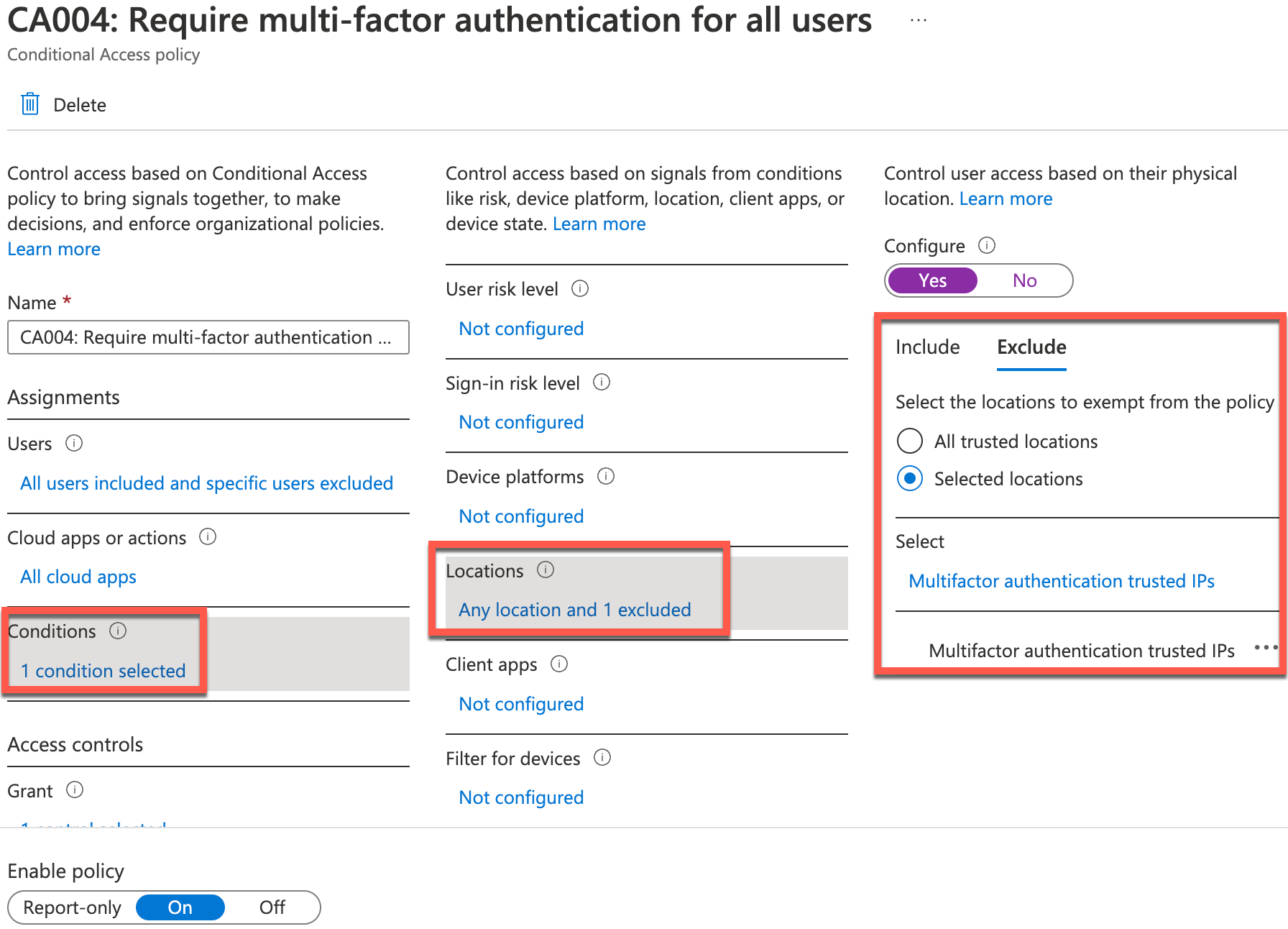Turn Enable policy Off
1288x929 pixels.
point(272,907)
